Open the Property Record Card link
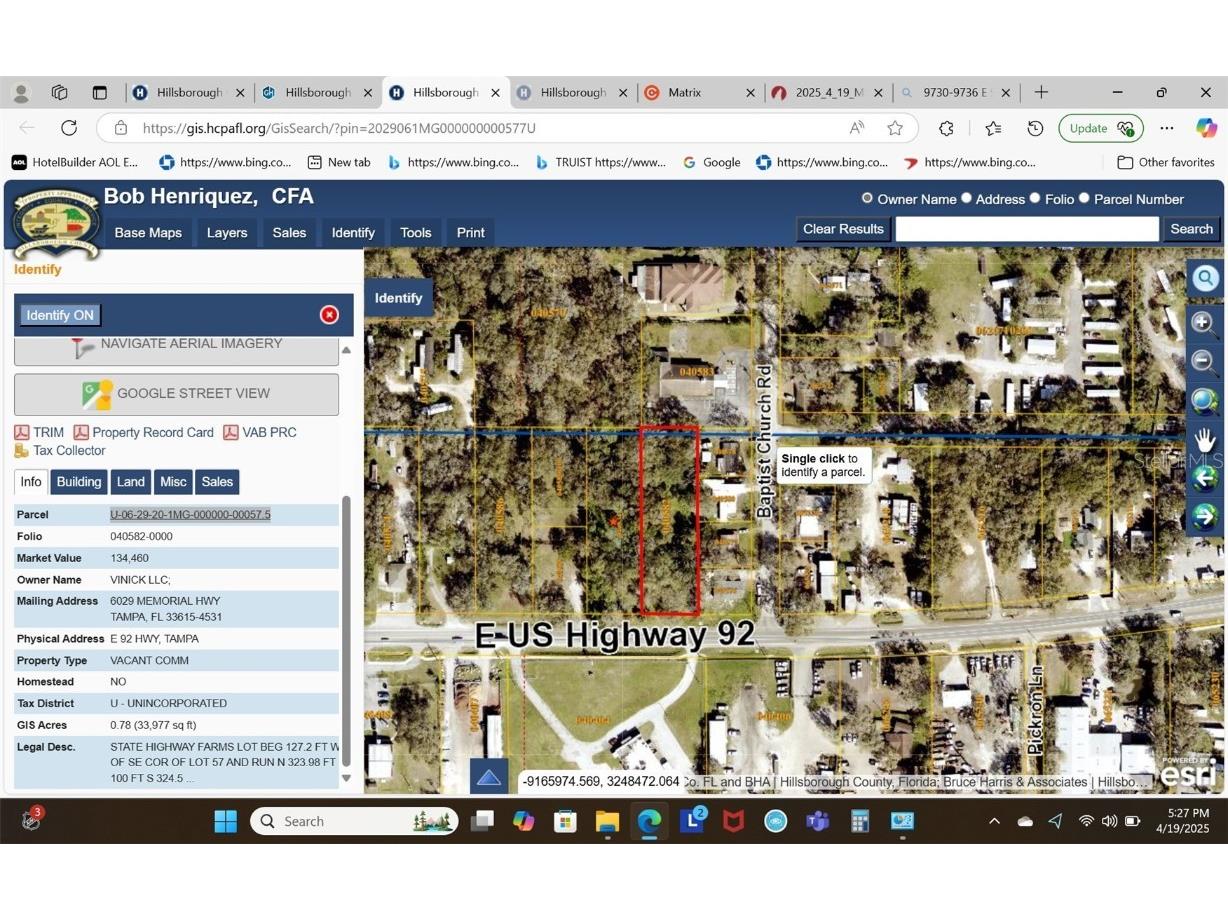Image resolution: width=1228 pixels, height=921 pixels. (152, 433)
